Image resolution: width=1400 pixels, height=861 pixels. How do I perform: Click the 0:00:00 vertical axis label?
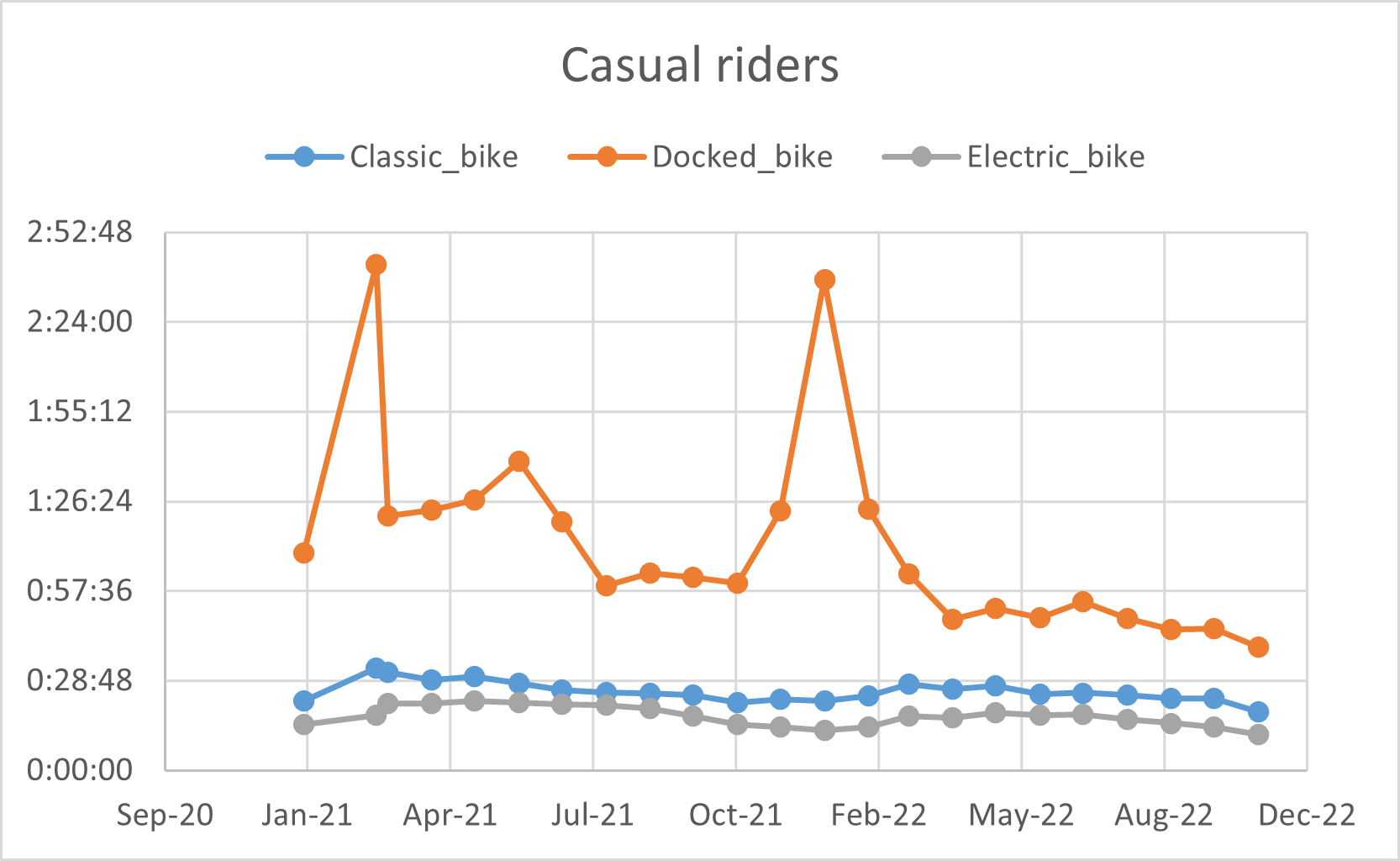80,769
